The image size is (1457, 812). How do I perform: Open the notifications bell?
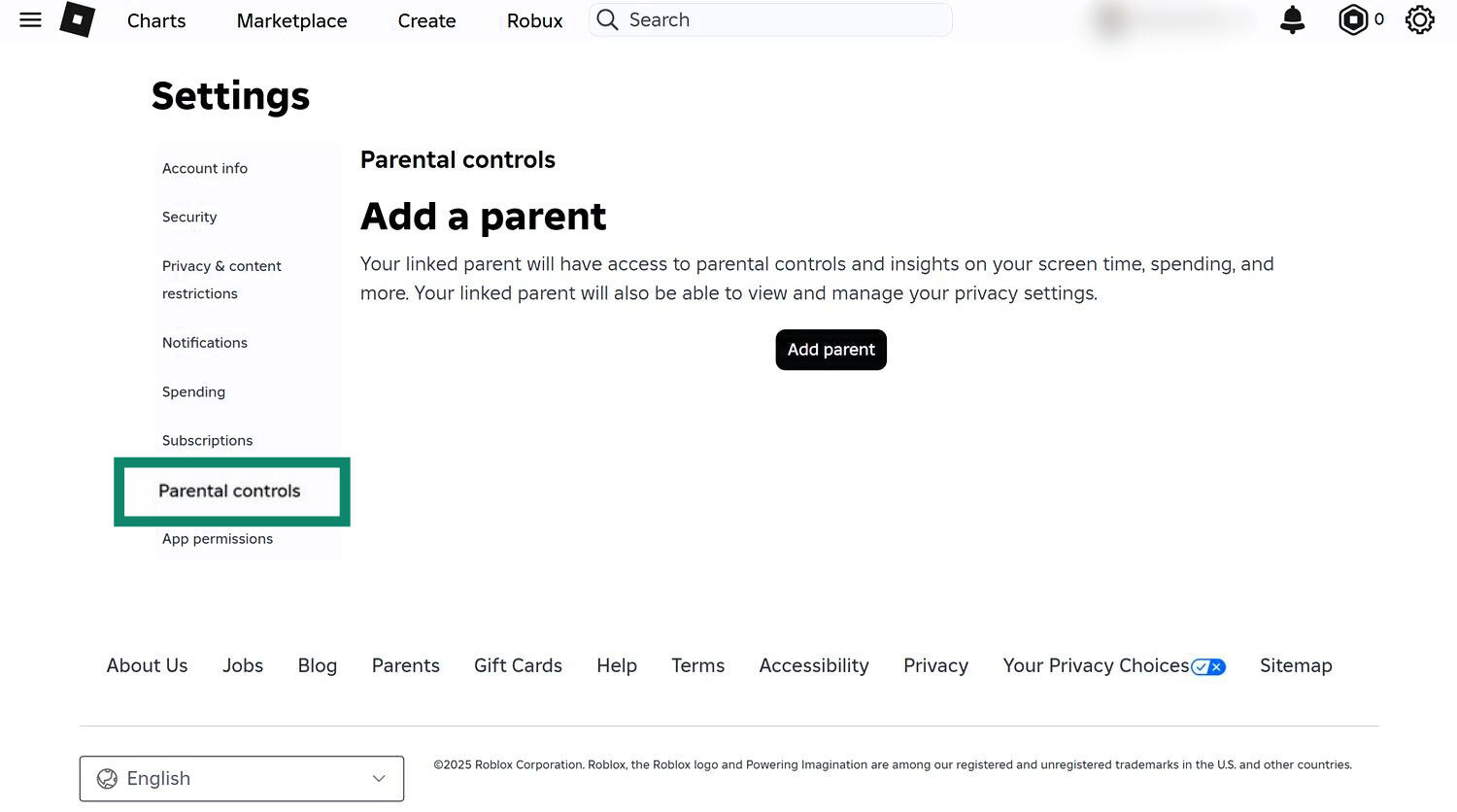pos(1292,19)
